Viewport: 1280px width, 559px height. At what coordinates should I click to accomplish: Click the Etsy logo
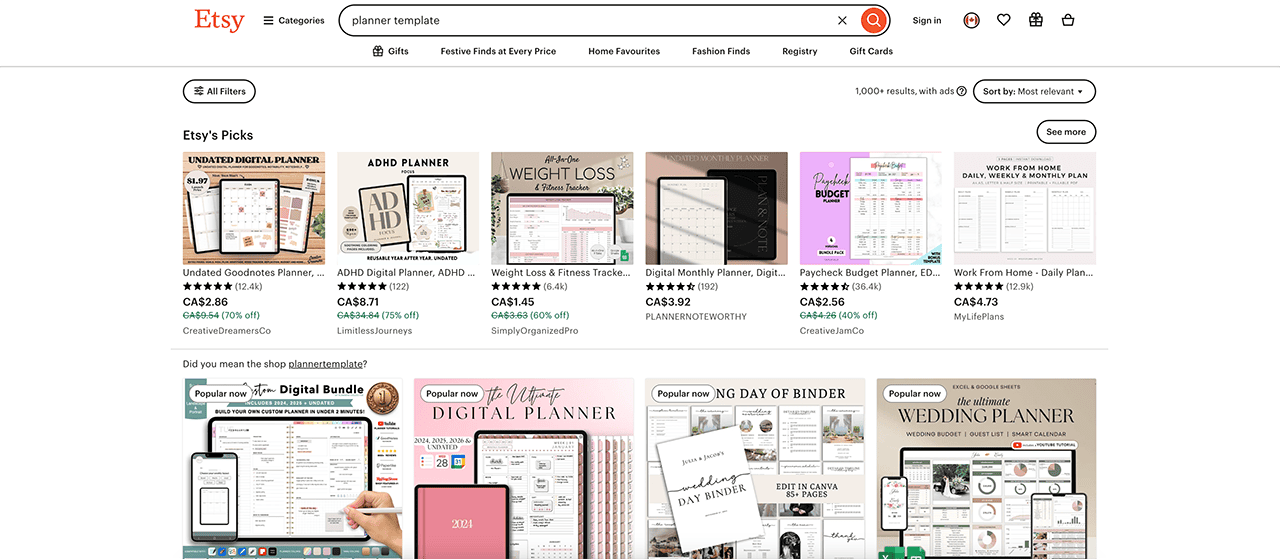219,20
